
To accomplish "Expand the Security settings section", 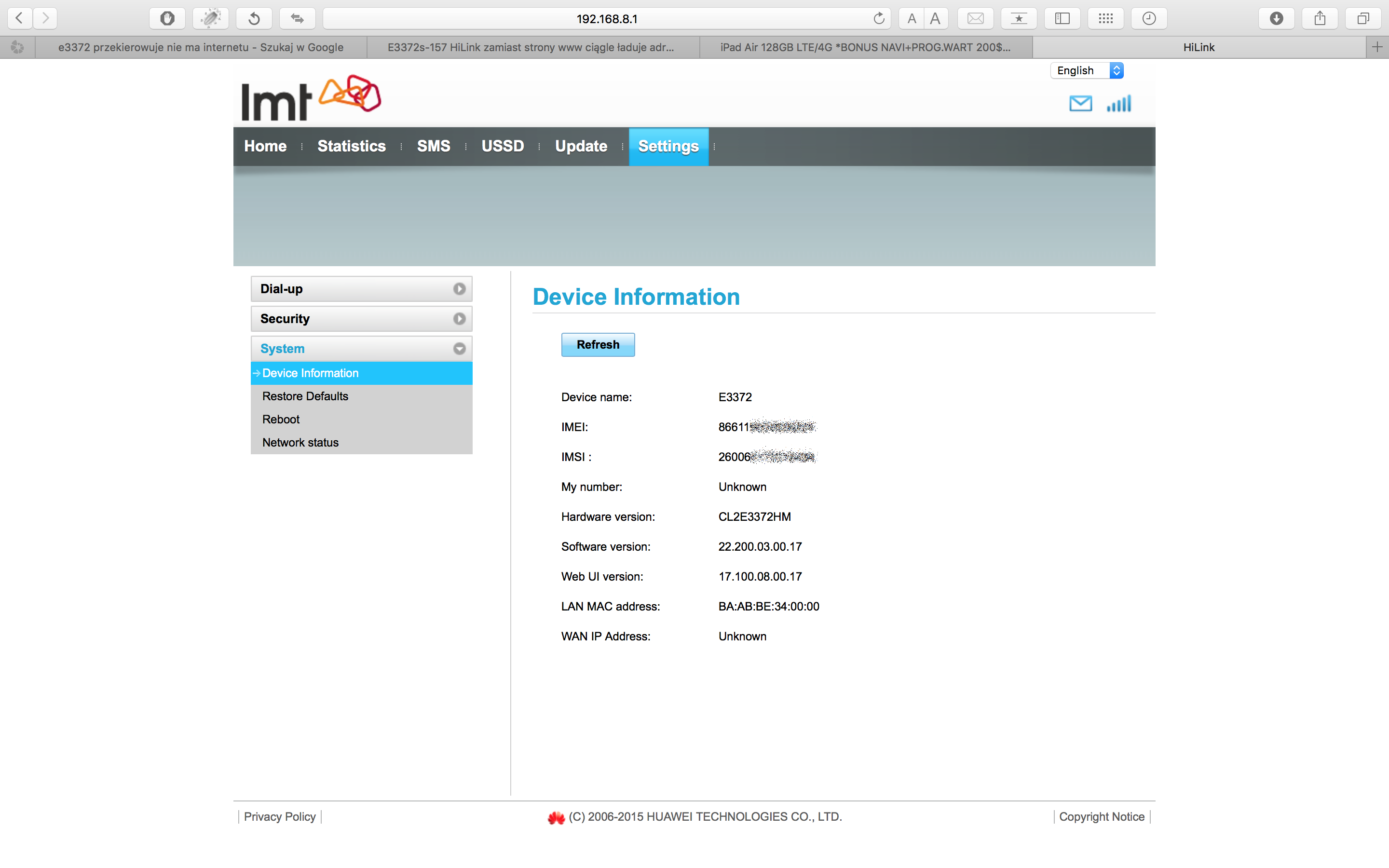I will [x=361, y=319].
